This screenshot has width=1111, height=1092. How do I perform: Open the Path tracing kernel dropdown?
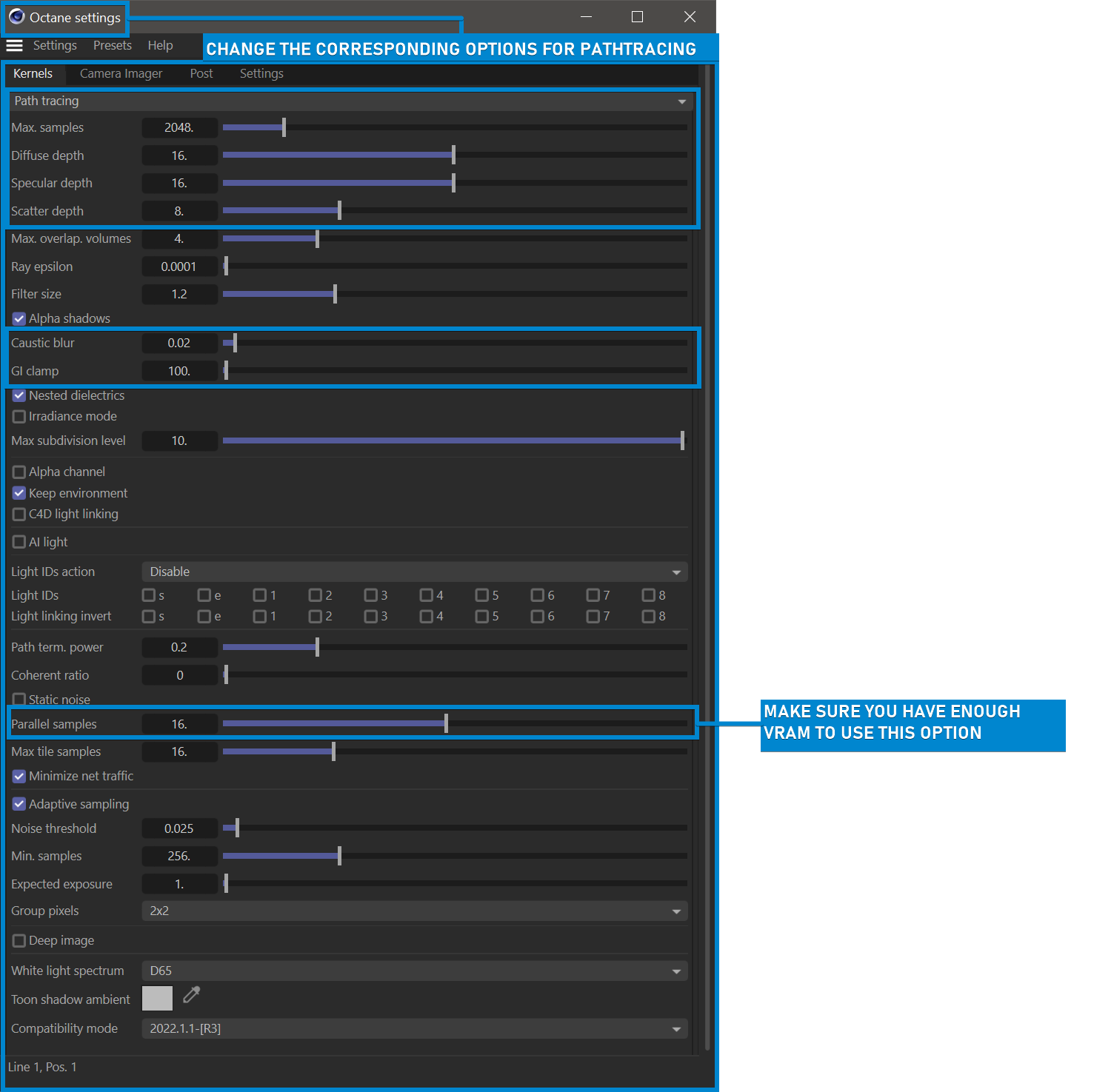point(352,101)
